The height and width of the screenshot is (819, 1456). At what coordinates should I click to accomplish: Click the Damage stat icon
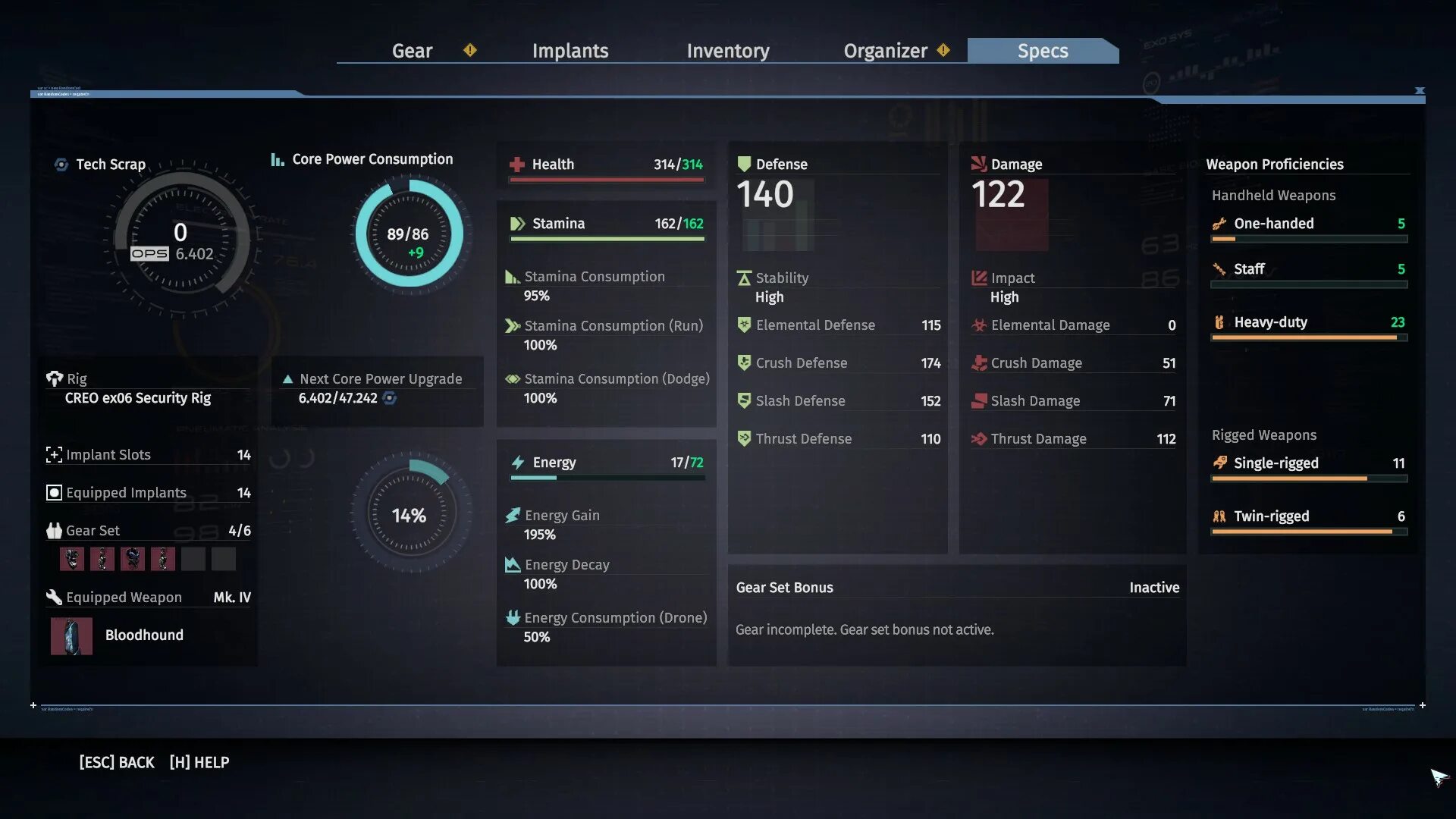977,163
